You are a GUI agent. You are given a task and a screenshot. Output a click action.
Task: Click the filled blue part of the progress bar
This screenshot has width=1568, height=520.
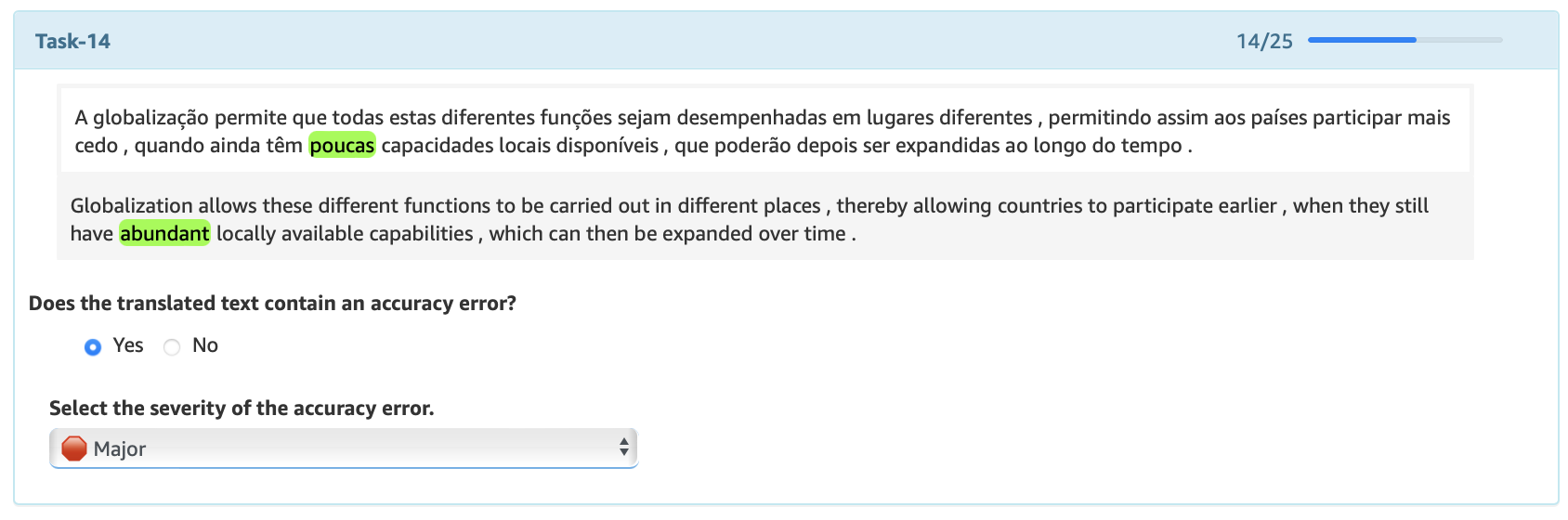1361,40
